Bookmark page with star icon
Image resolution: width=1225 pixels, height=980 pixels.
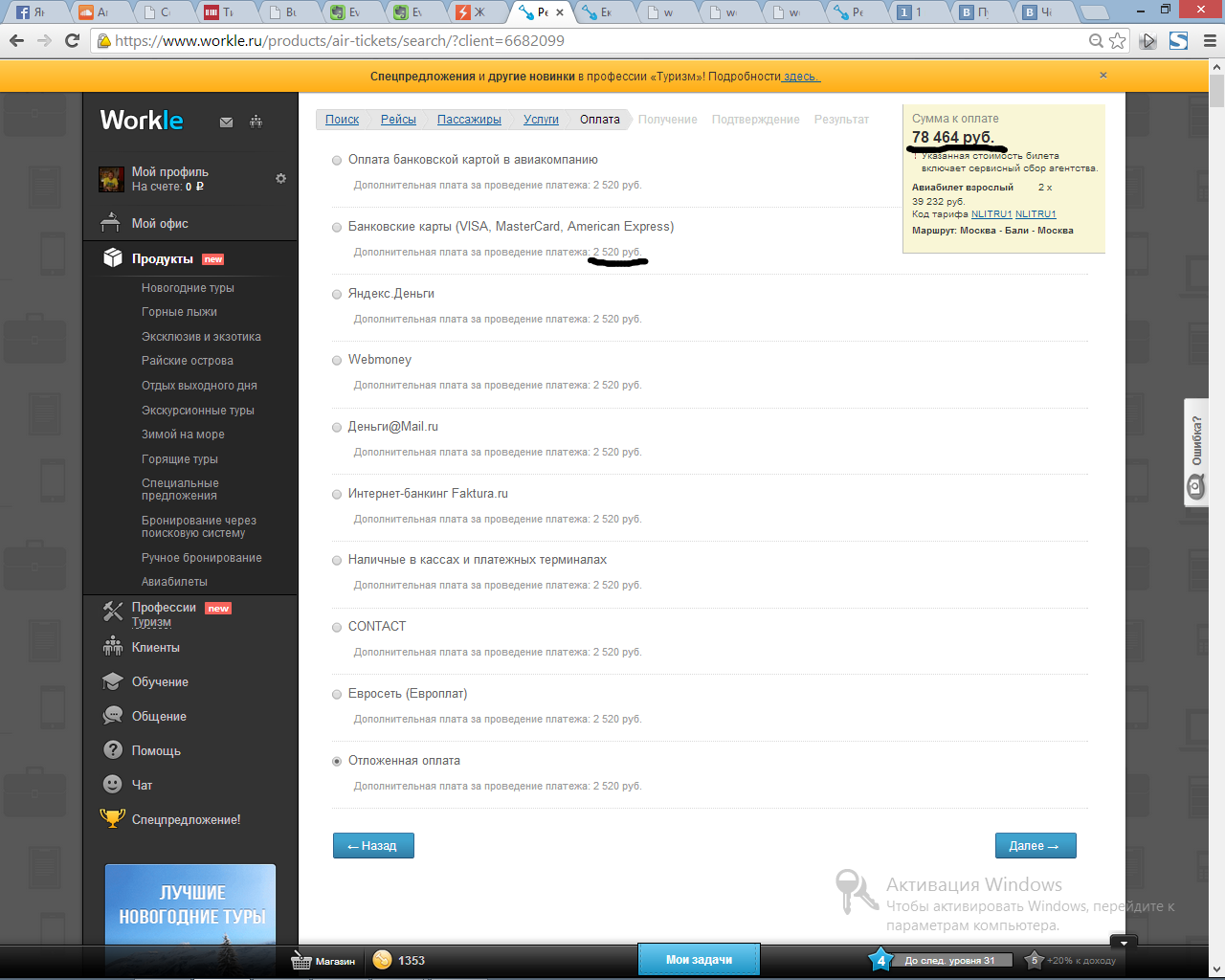pyautogui.click(x=1117, y=41)
